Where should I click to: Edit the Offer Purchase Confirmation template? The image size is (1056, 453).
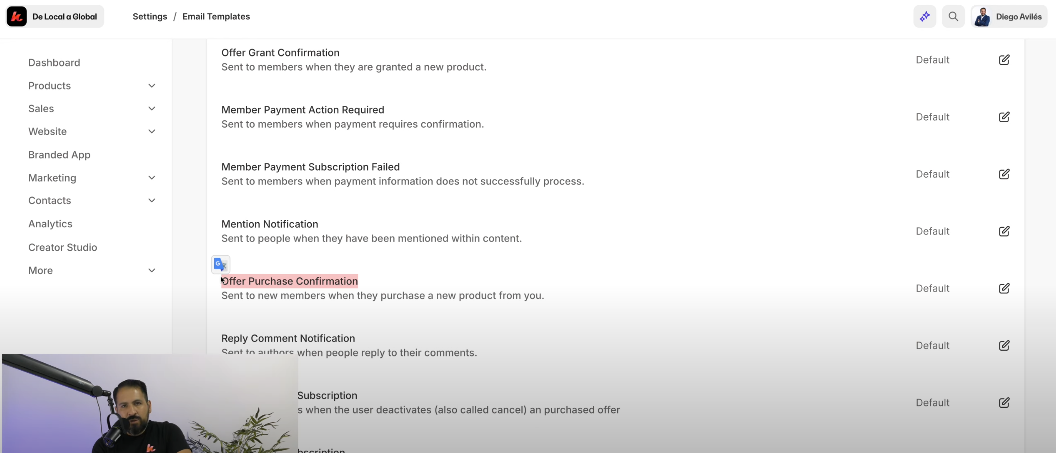[x=1004, y=288]
